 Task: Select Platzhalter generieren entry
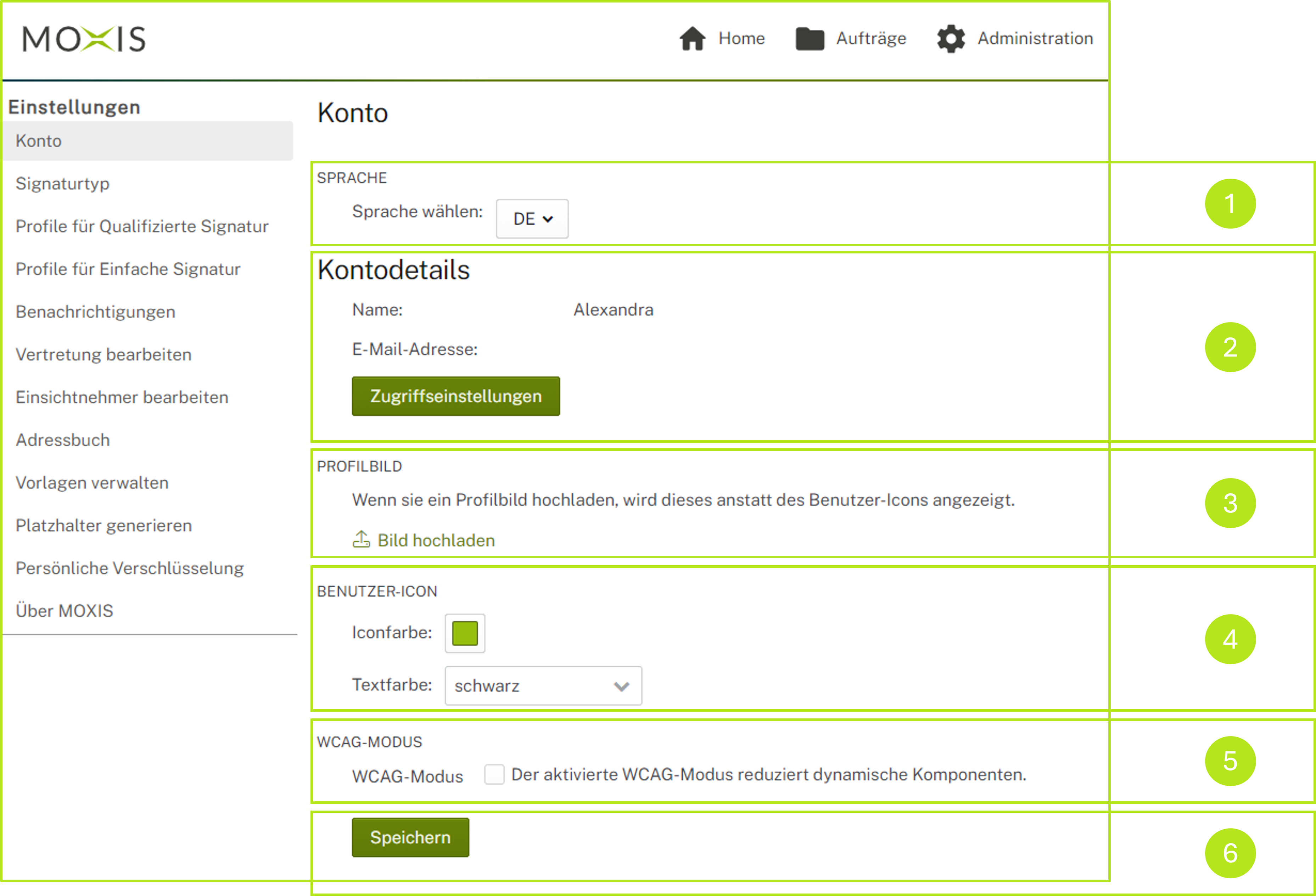point(103,526)
